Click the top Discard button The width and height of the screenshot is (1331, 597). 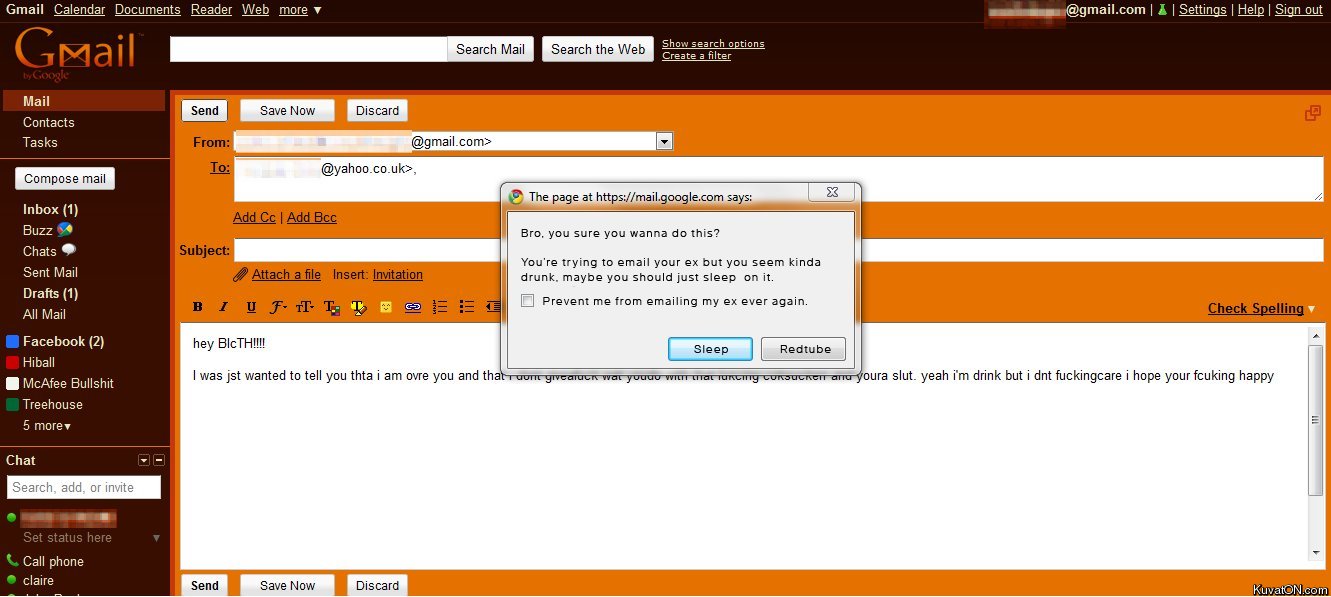377,111
